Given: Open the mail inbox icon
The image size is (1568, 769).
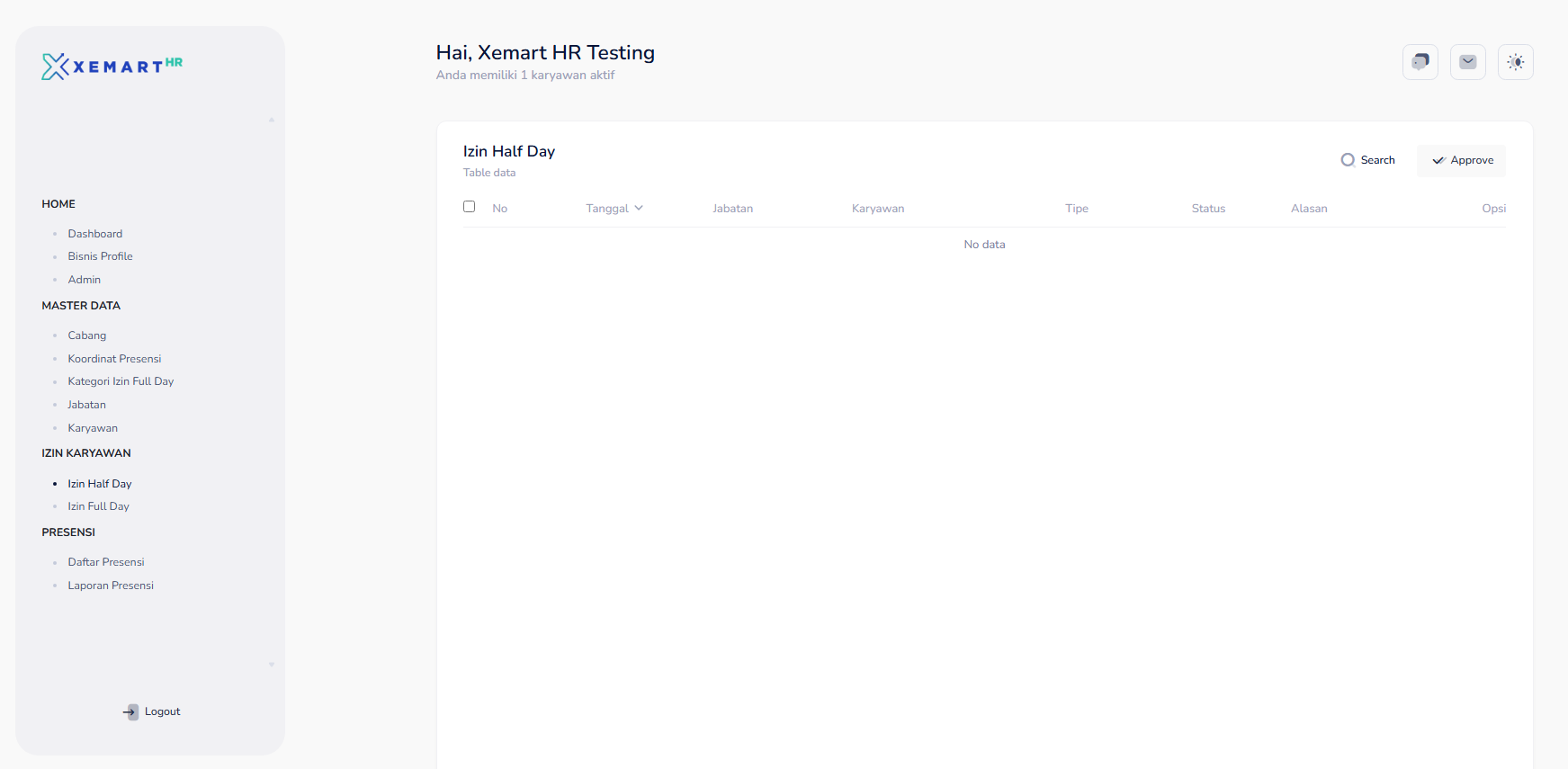Looking at the screenshot, I should tap(1467, 62).
